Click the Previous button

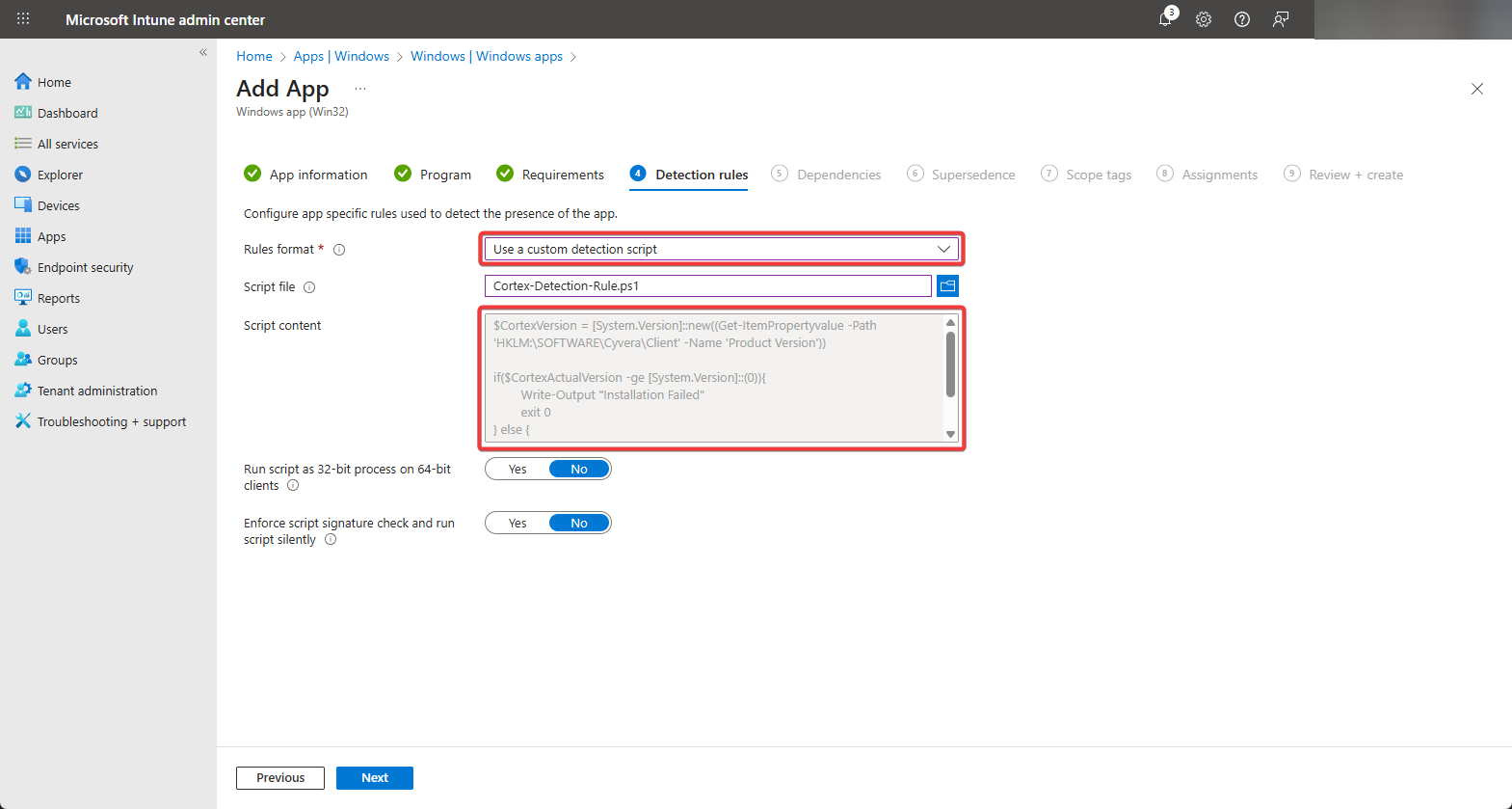280,778
